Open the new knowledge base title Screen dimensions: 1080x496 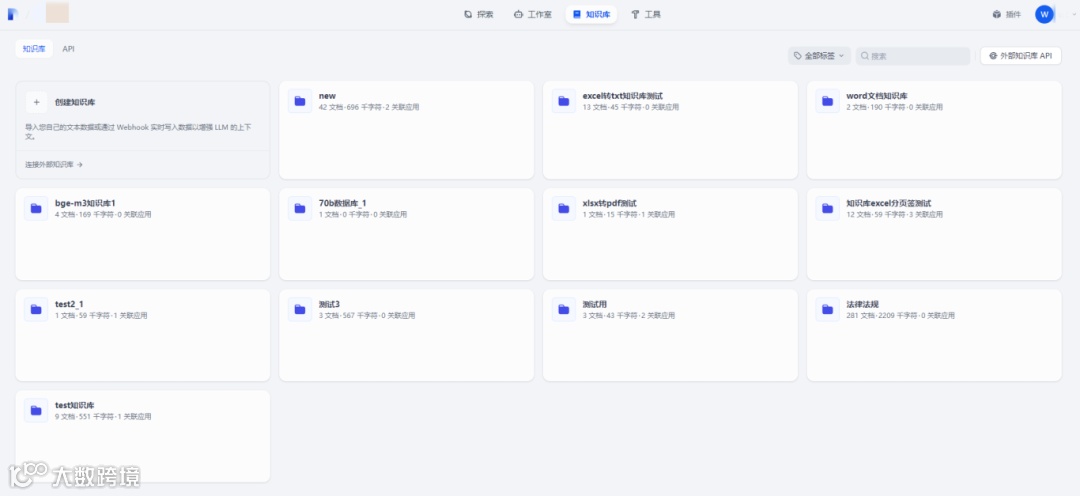327,96
